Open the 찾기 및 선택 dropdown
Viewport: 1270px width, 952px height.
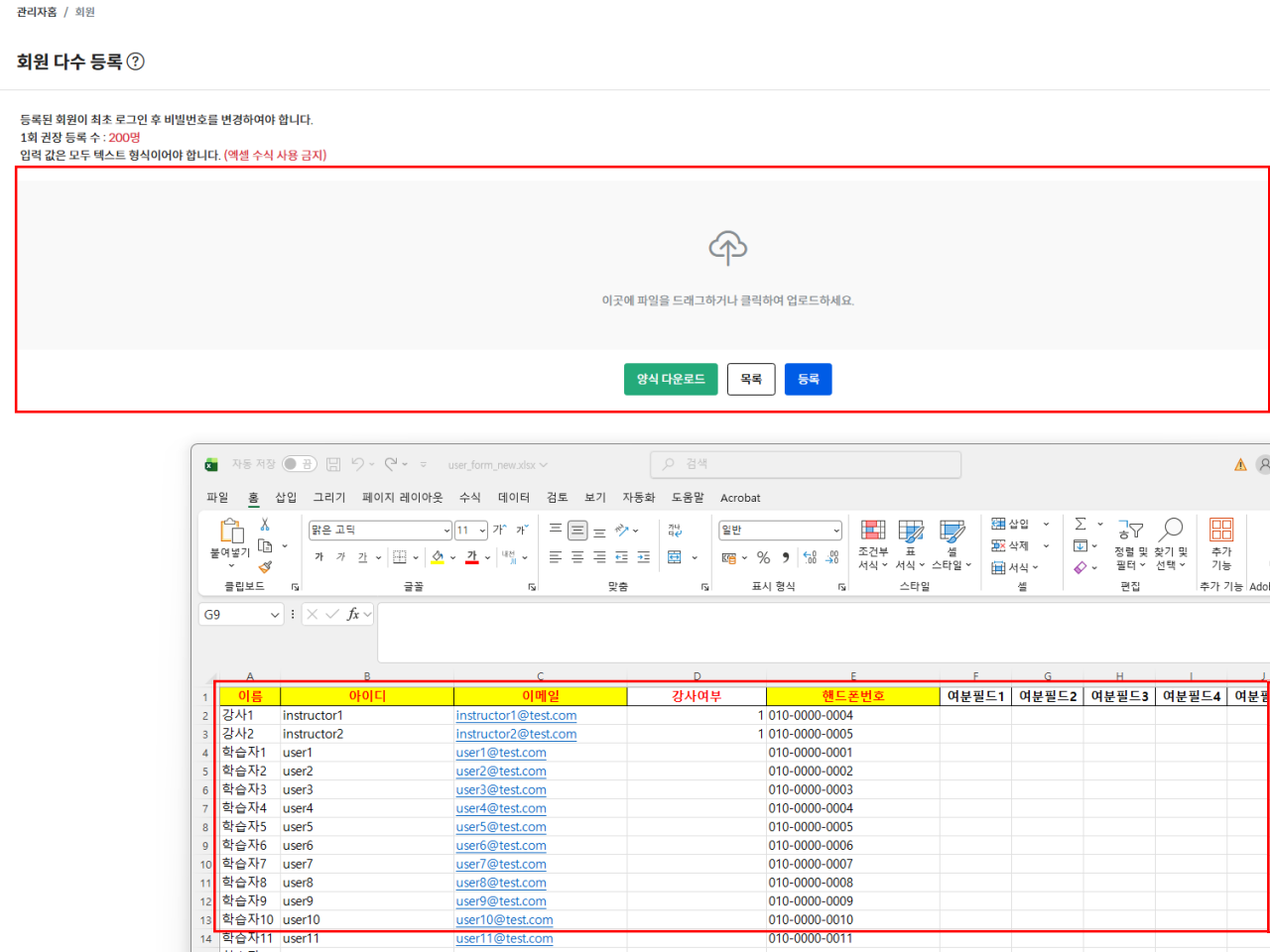[1171, 544]
